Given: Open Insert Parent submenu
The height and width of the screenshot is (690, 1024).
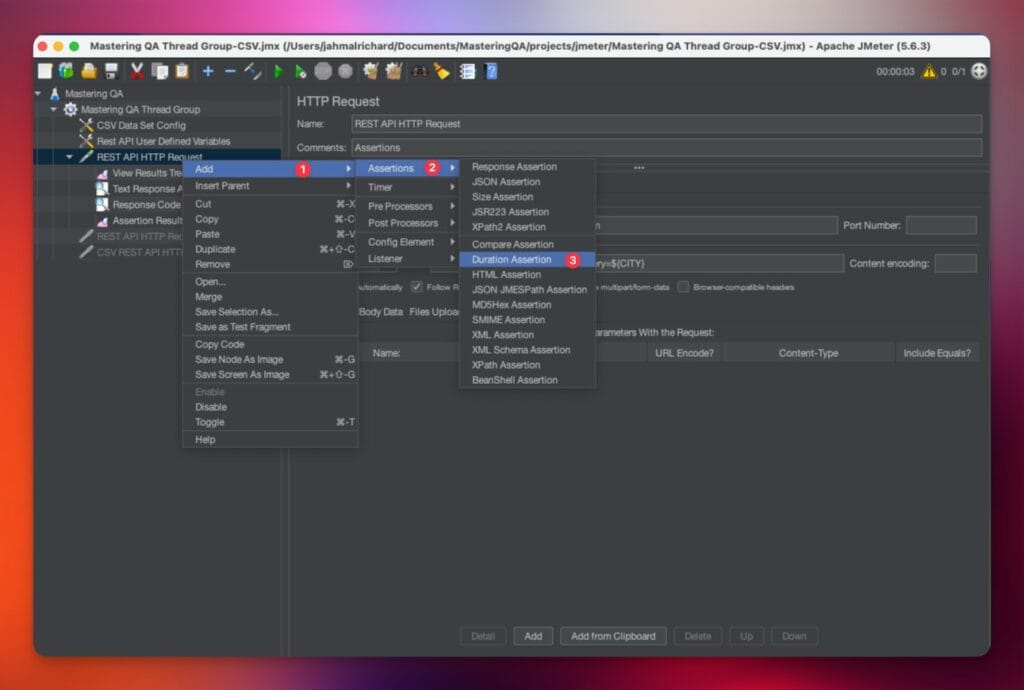Looking at the screenshot, I should pos(270,186).
